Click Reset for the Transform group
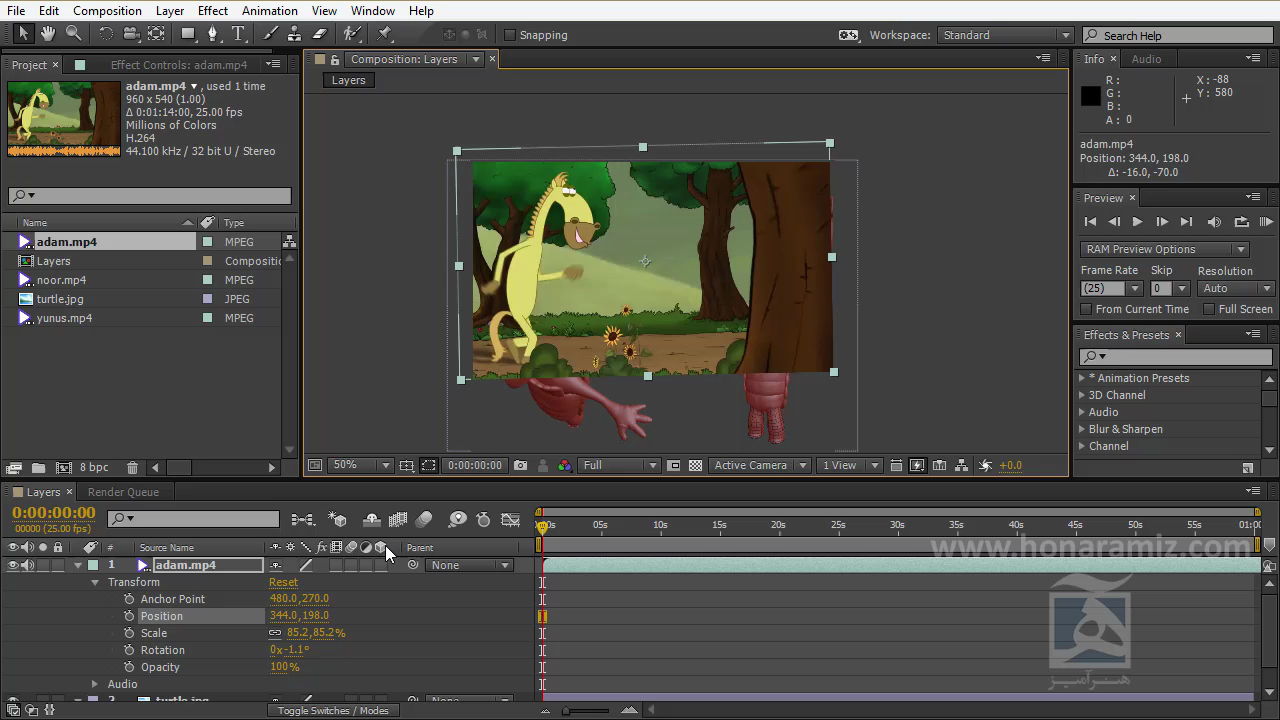 [283, 582]
